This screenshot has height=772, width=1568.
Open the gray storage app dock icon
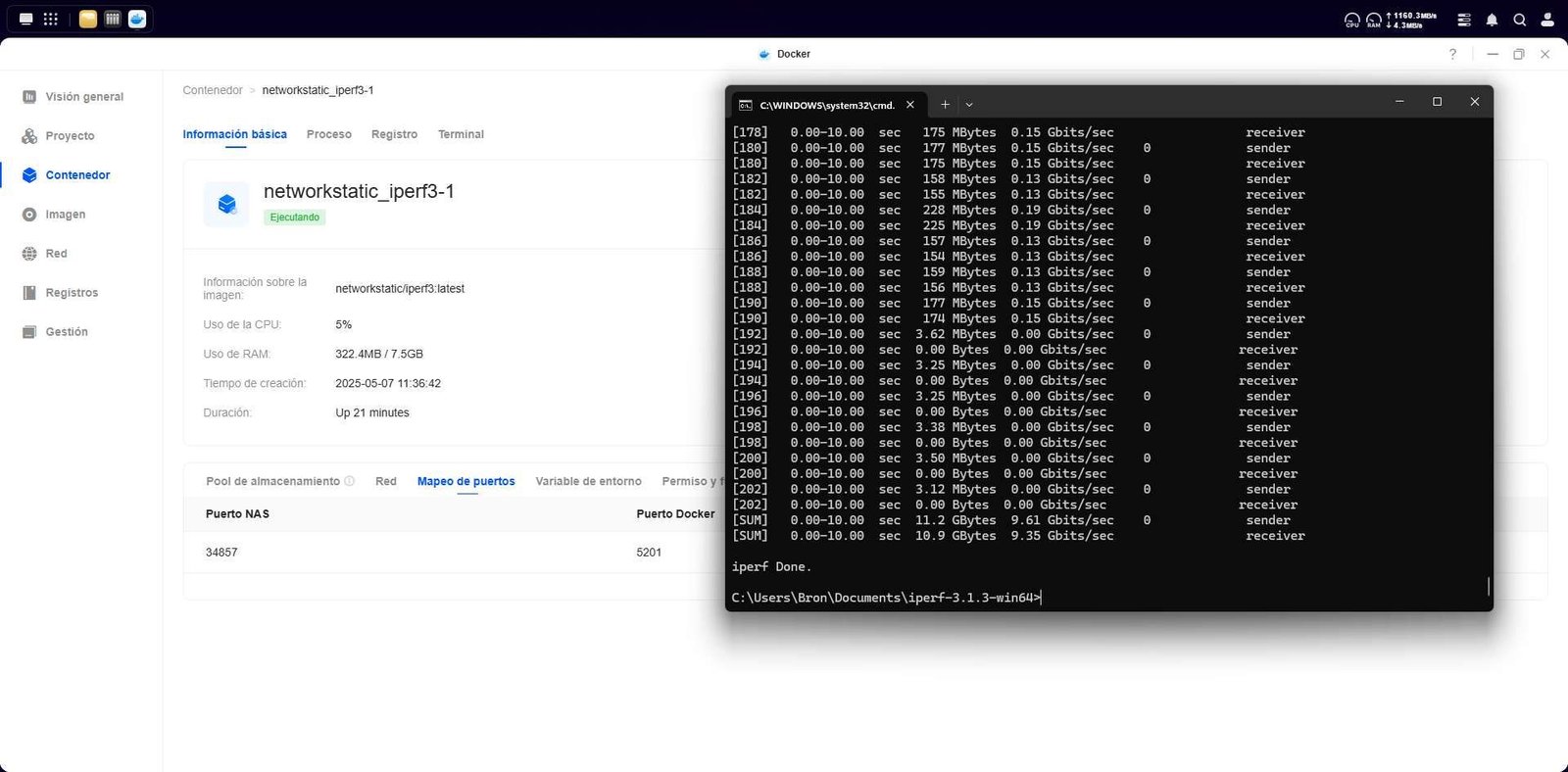point(113,19)
